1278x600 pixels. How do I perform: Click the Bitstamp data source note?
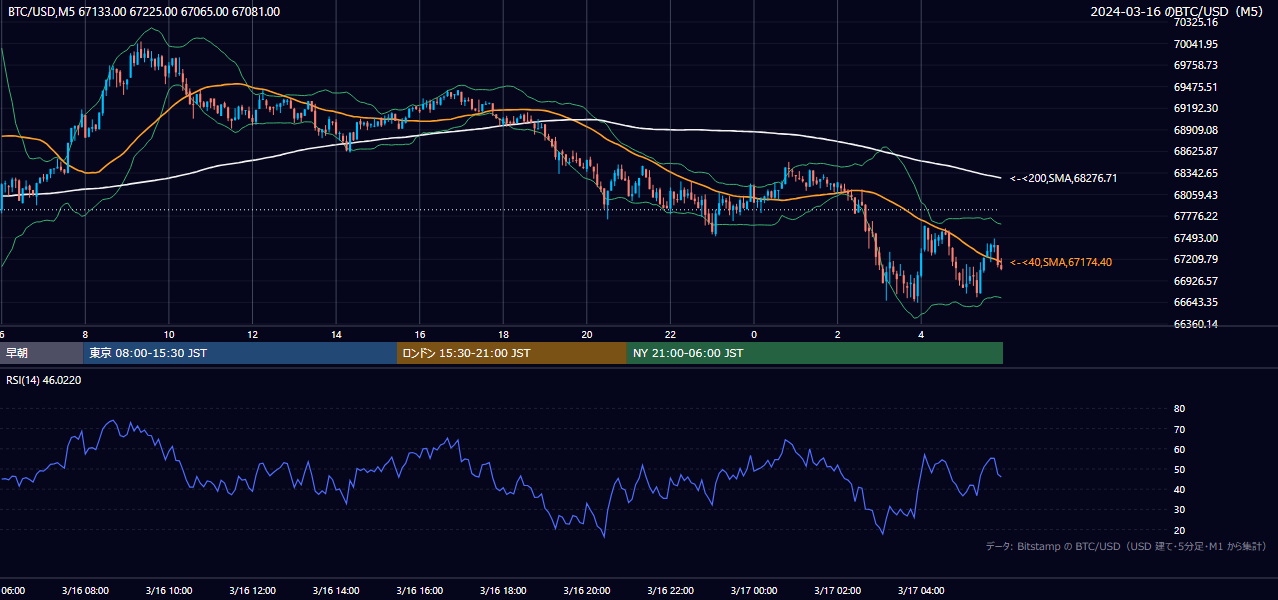[x=1126, y=547]
